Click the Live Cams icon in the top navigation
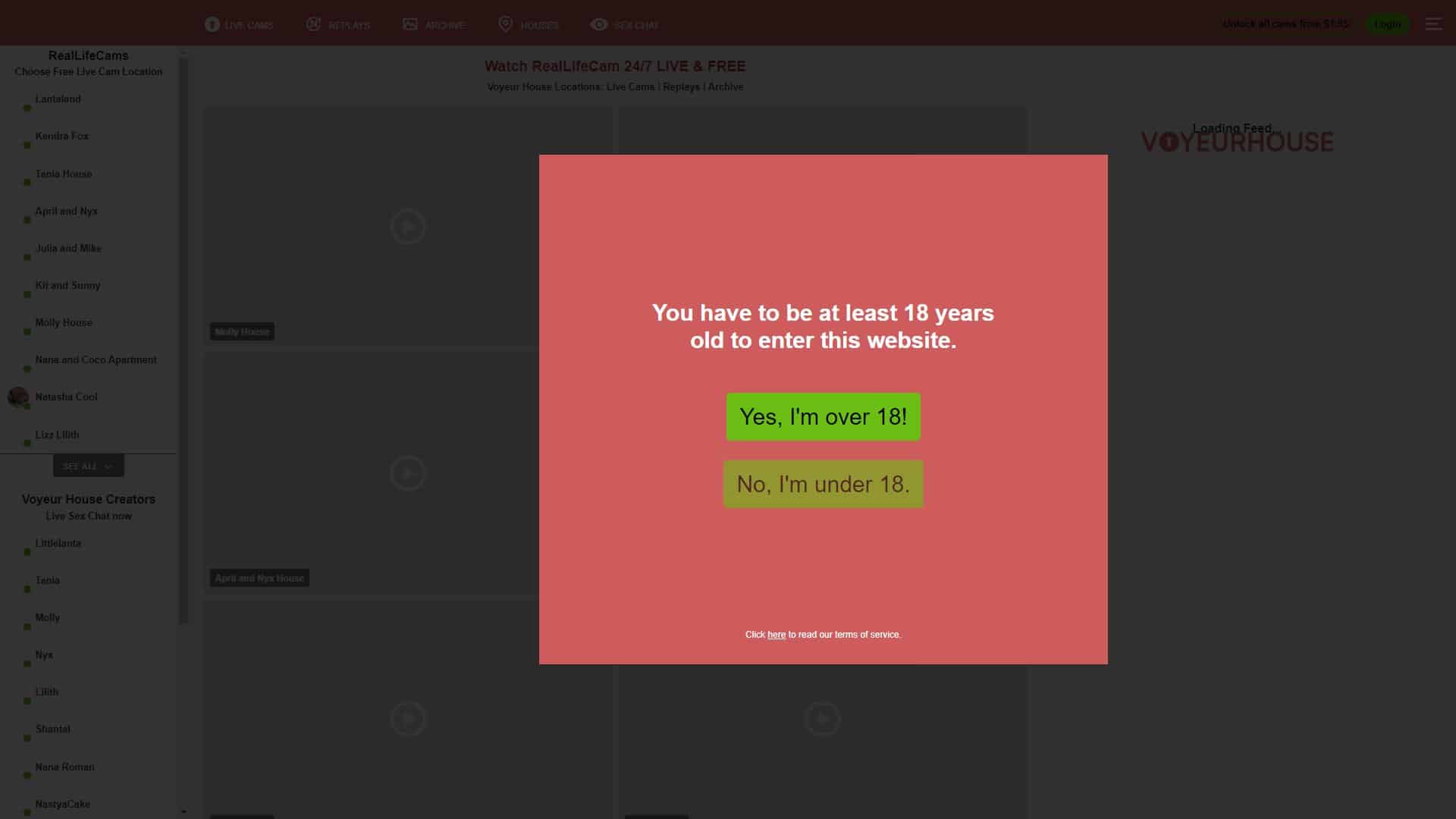 [x=212, y=24]
